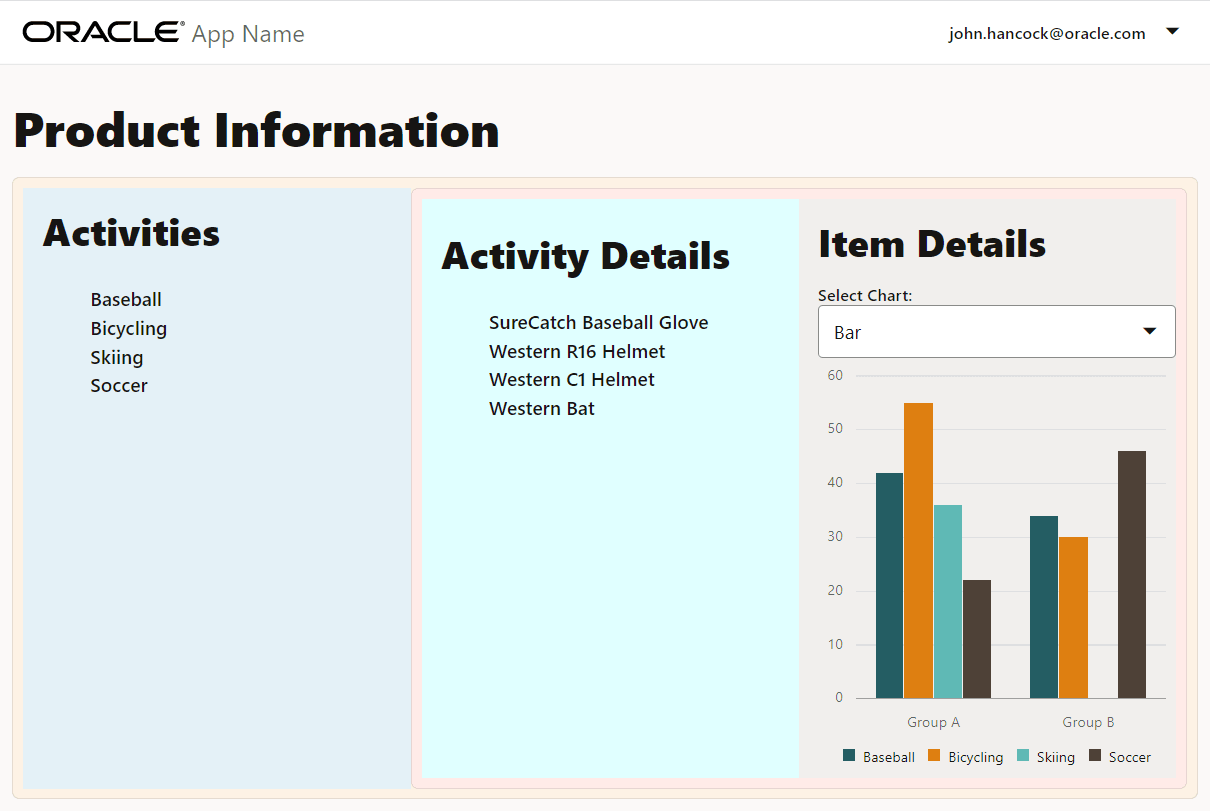Click the 30 y-axis value
This screenshot has height=811, width=1210.
pos(835,537)
